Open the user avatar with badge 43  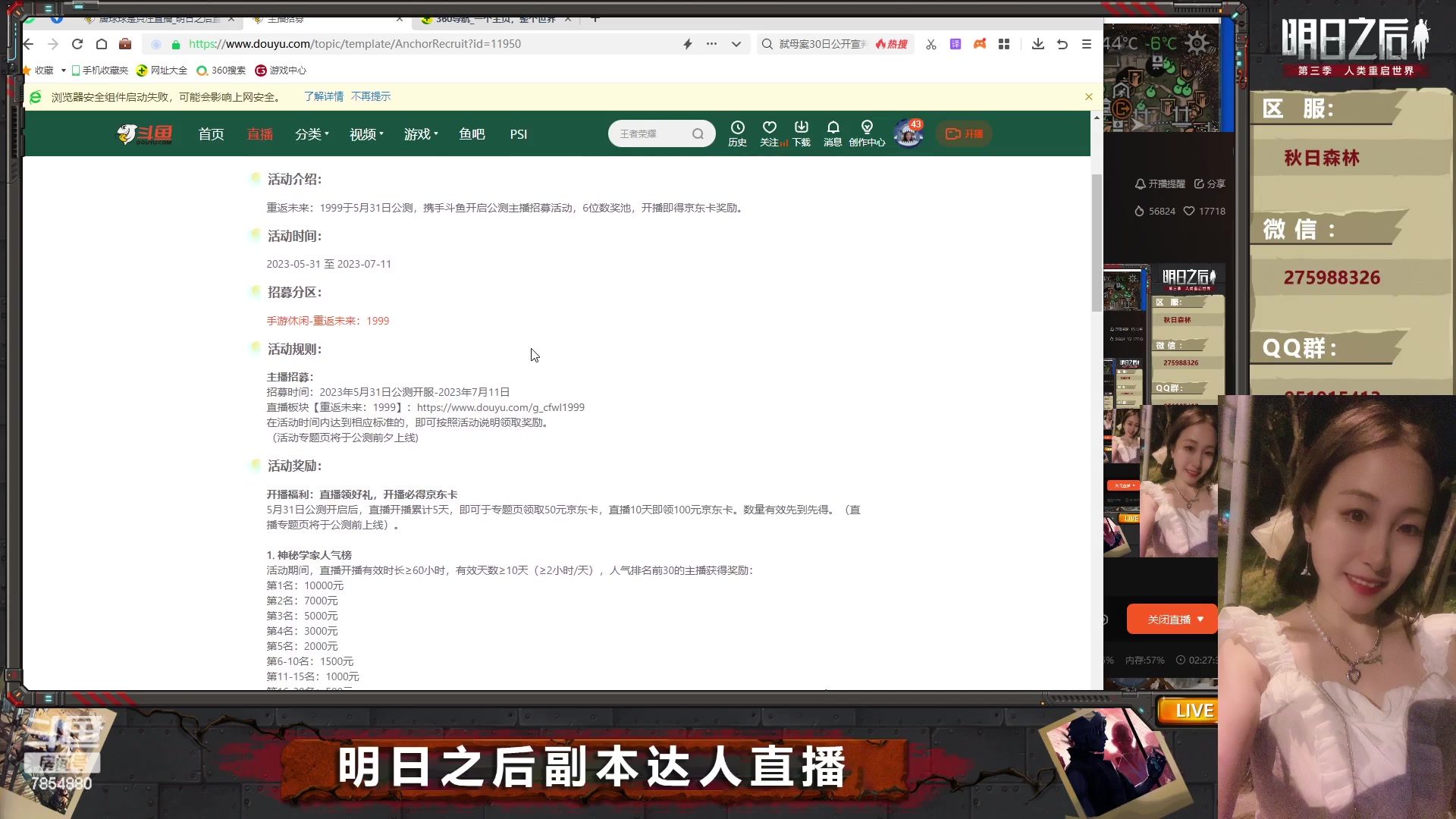click(x=908, y=134)
